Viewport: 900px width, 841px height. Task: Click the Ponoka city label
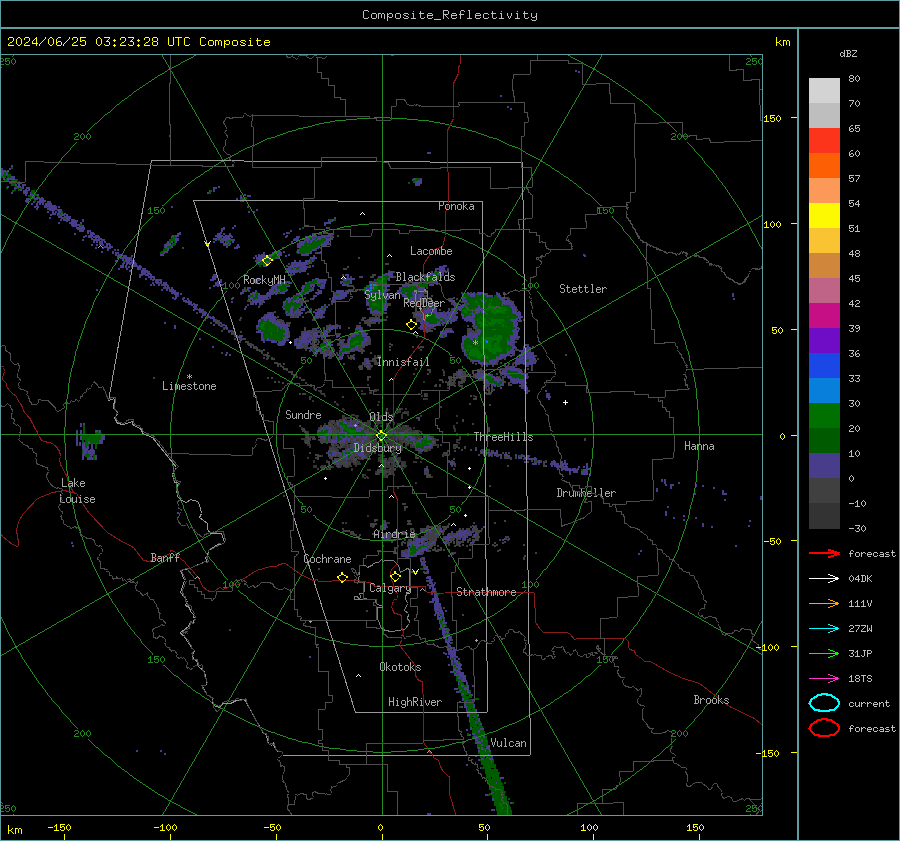[x=456, y=206]
